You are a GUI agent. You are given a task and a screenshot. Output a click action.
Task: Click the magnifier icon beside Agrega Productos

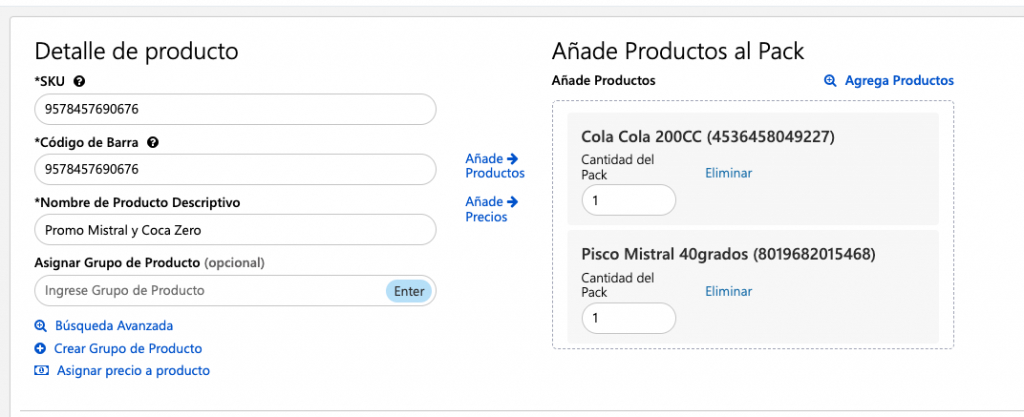pos(830,81)
